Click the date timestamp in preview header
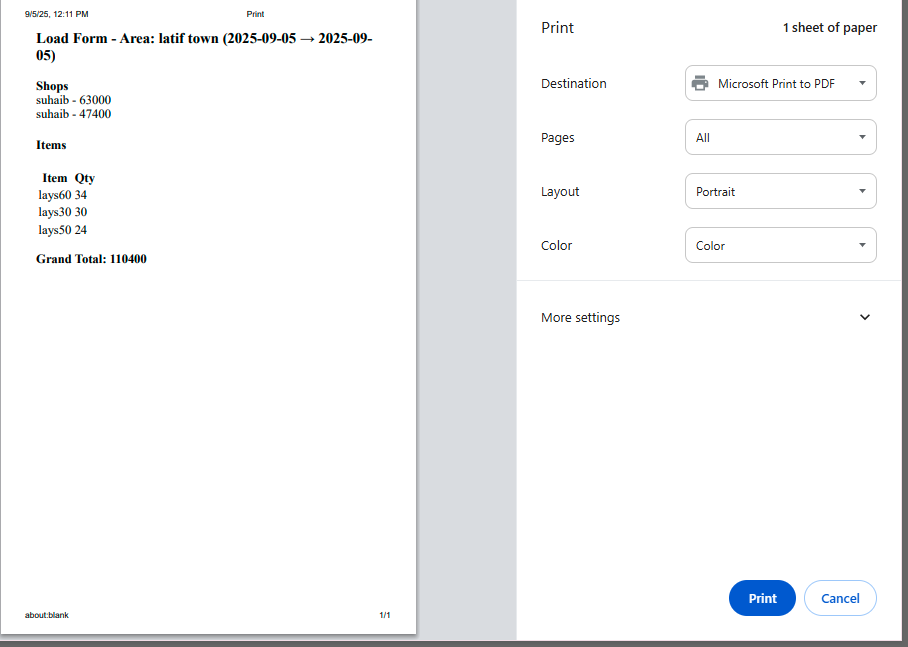Image resolution: width=908 pixels, height=647 pixels. point(56,15)
